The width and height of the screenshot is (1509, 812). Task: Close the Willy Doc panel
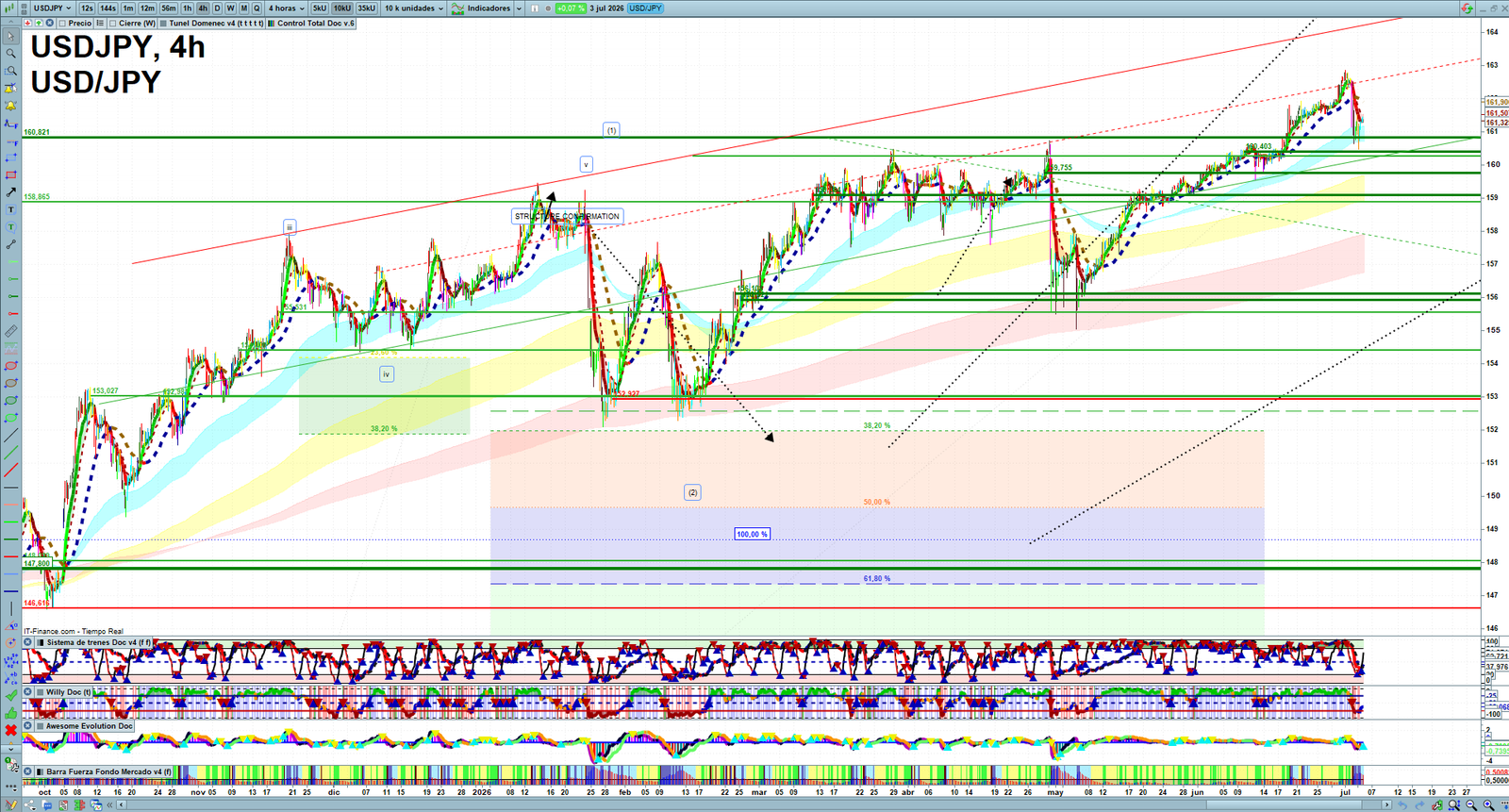tap(27, 692)
